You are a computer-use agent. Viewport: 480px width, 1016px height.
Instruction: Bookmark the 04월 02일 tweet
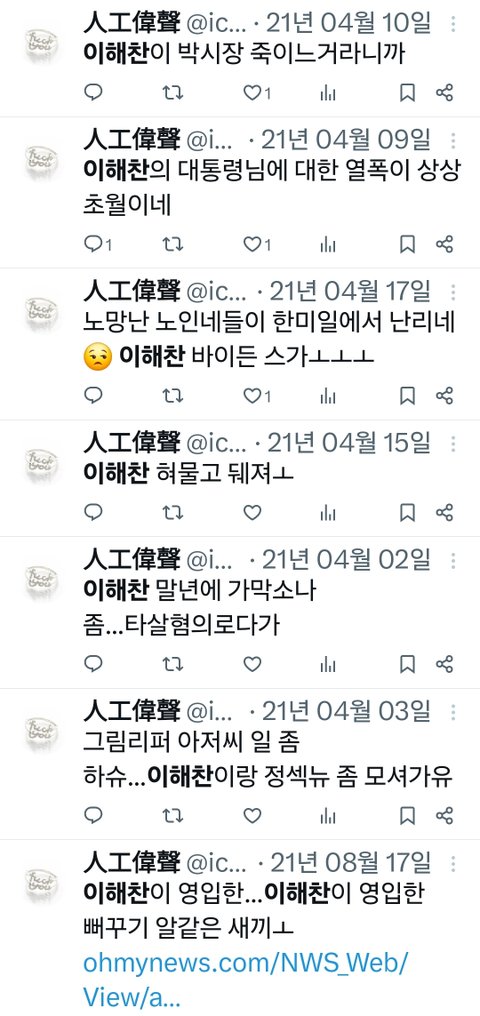coord(407,664)
